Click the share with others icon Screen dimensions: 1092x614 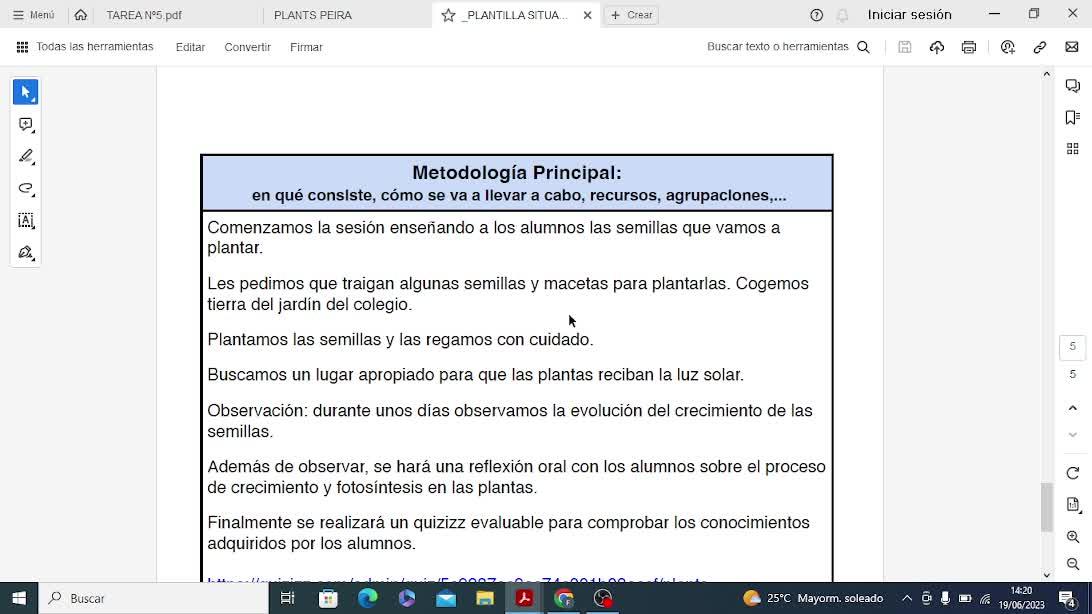tap(1008, 47)
